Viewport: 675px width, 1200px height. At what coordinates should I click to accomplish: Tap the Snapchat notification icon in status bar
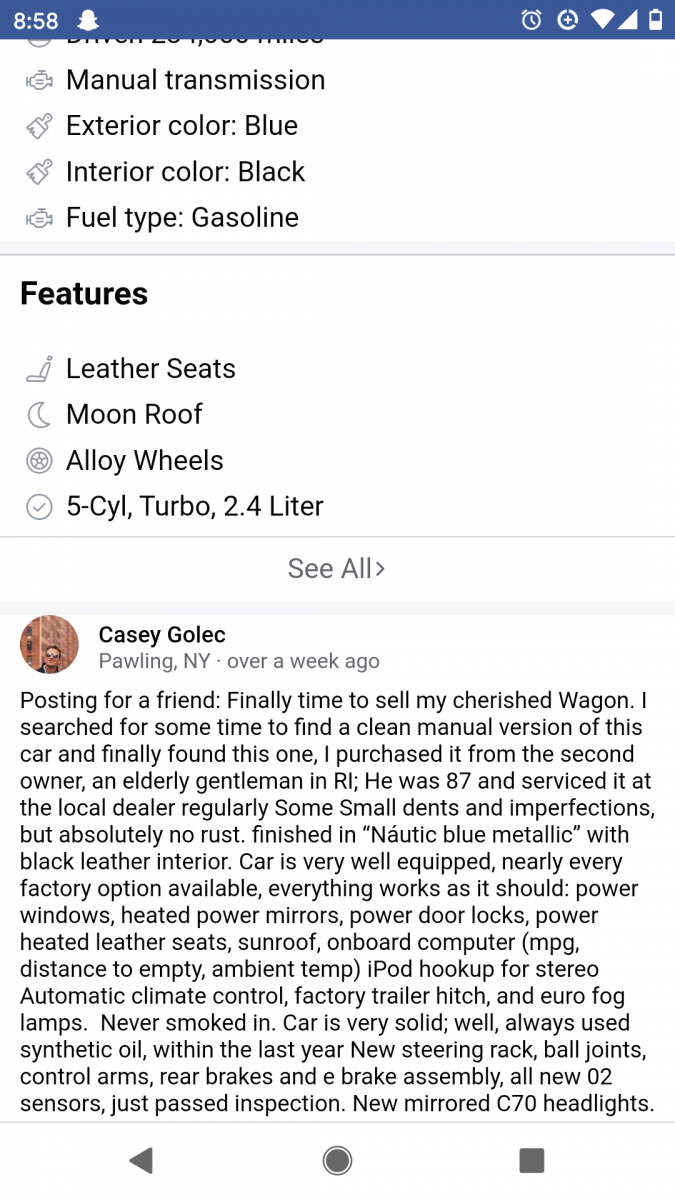click(x=88, y=20)
